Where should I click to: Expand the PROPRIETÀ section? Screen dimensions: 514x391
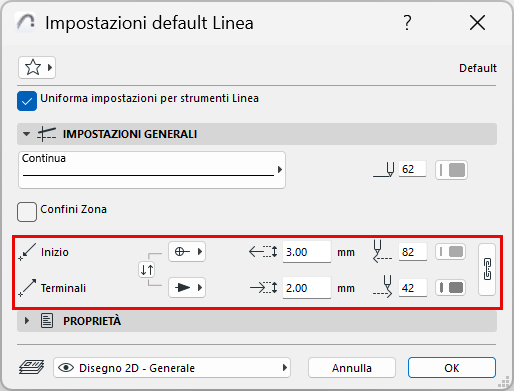coord(27,321)
